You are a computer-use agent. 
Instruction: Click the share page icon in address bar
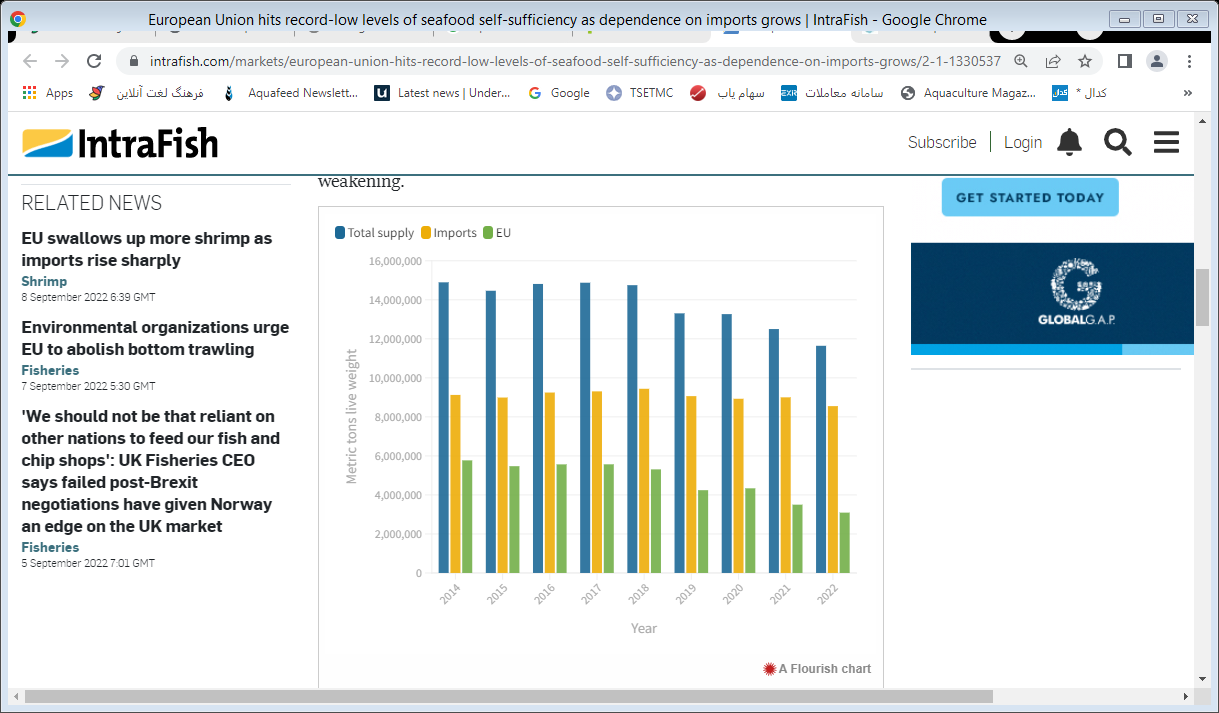pos(1053,61)
